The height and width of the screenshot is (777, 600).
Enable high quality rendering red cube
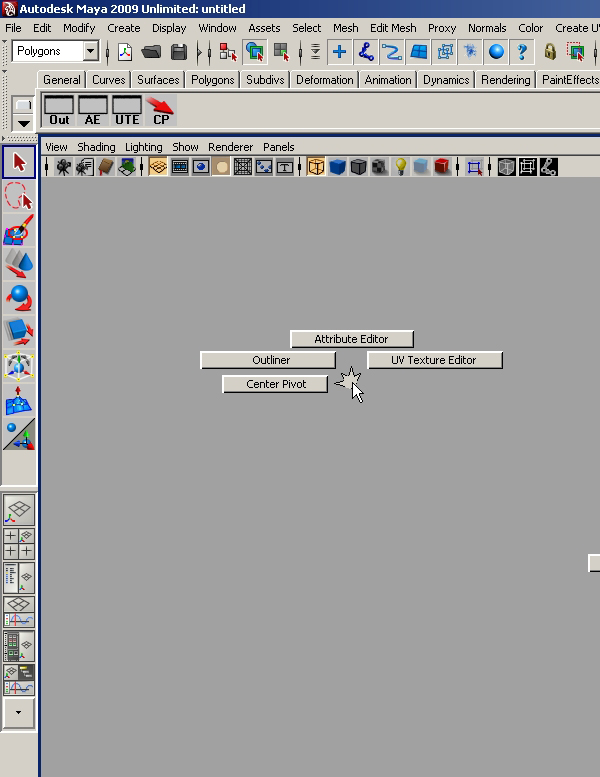[441, 167]
